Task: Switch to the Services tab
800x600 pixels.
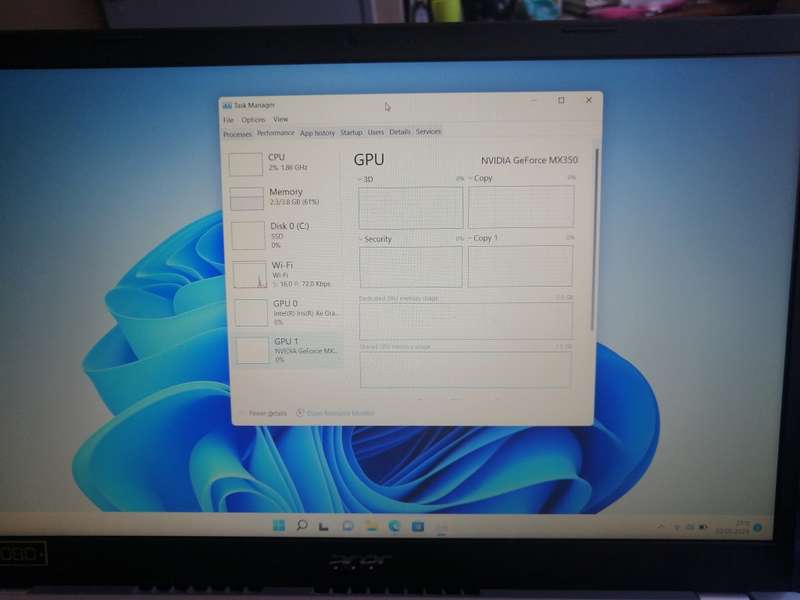Action: tap(428, 131)
